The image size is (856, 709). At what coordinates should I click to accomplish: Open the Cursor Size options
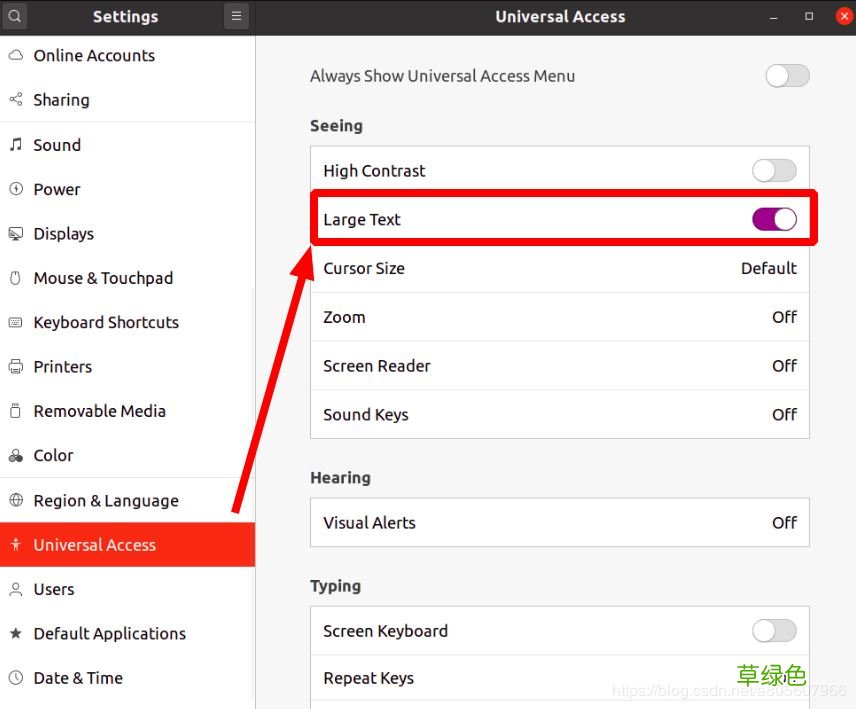tap(559, 268)
